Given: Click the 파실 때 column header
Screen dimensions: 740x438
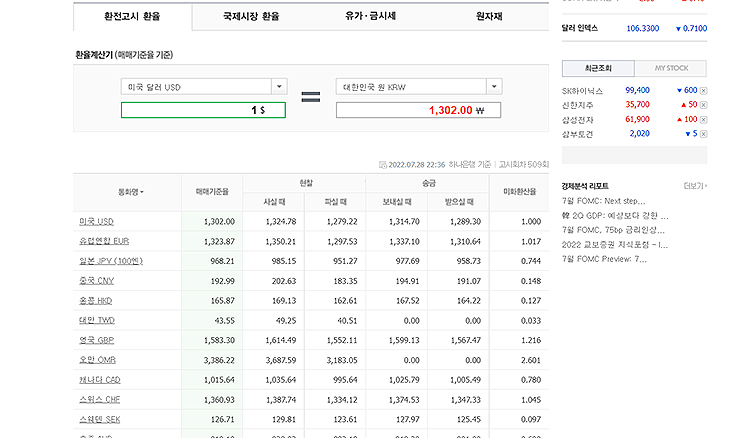Looking at the screenshot, I should coord(336,202).
